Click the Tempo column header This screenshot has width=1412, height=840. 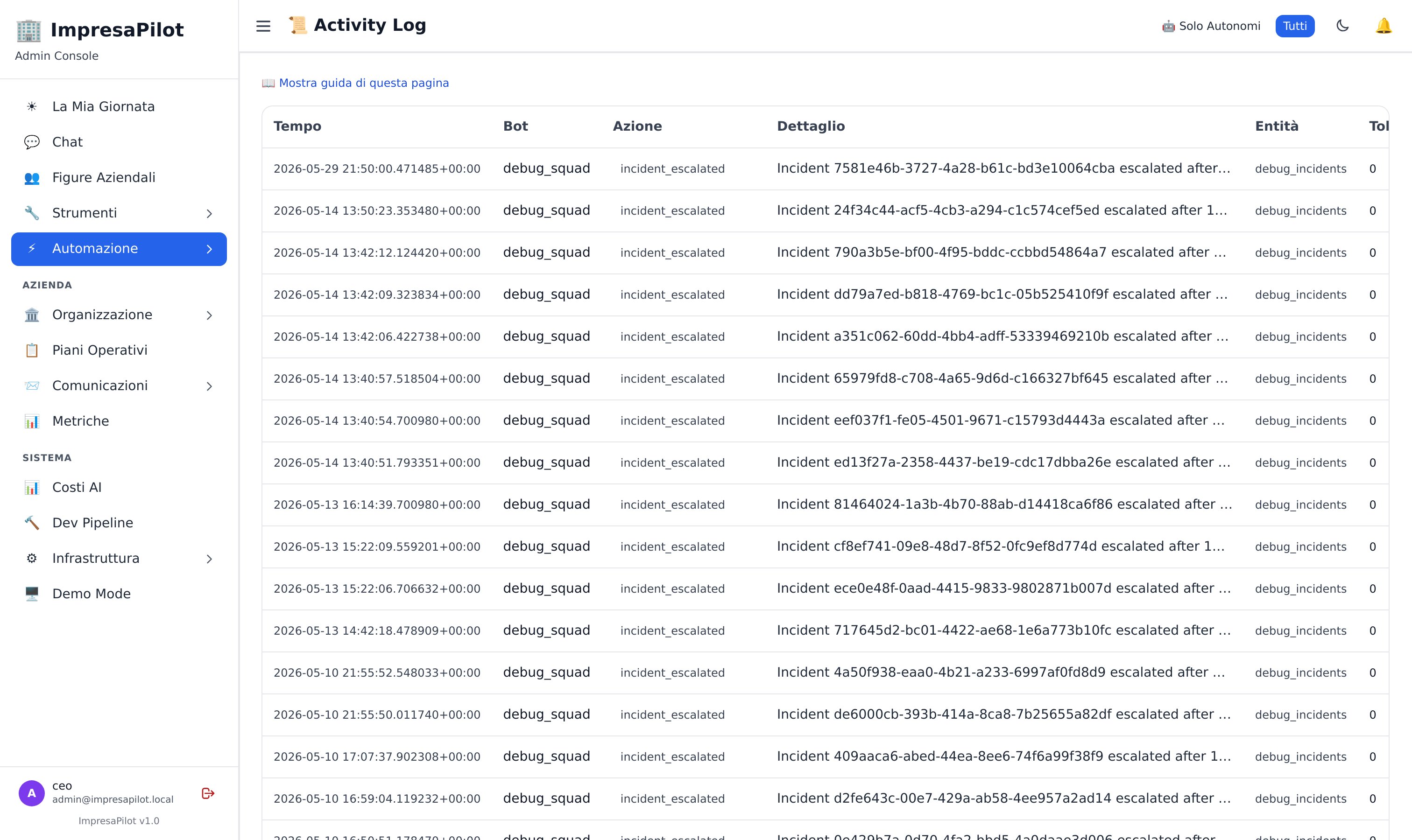pos(297,126)
